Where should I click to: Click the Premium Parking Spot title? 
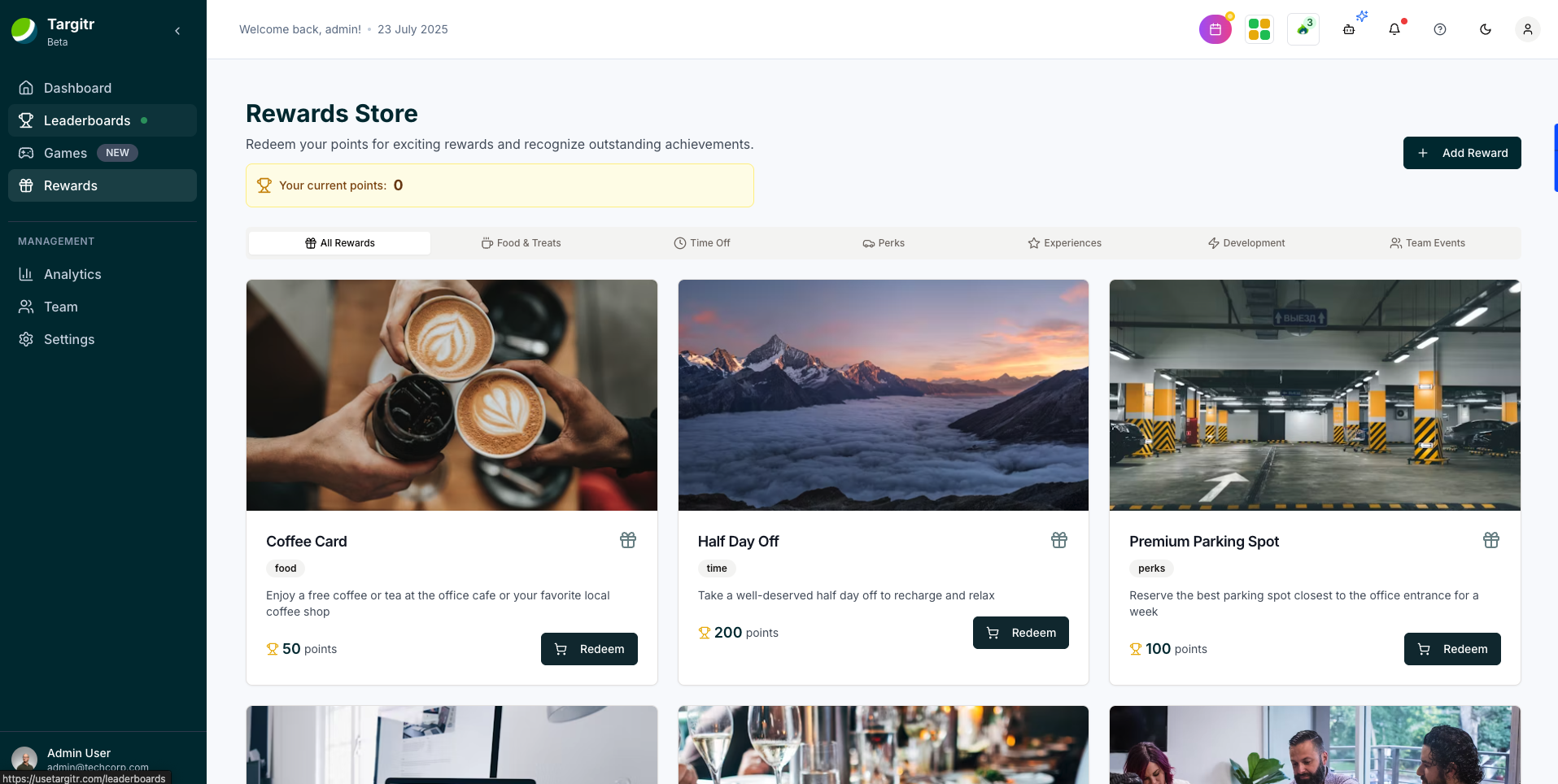pyautogui.click(x=1204, y=542)
